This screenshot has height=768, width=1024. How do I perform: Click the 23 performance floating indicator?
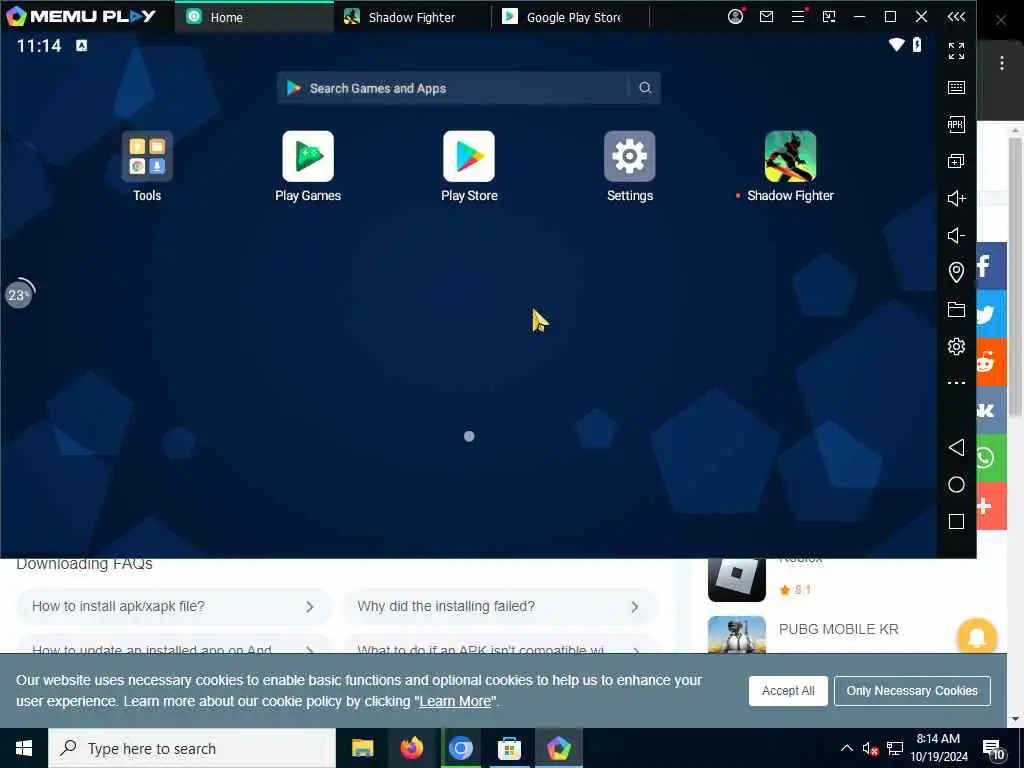point(19,295)
